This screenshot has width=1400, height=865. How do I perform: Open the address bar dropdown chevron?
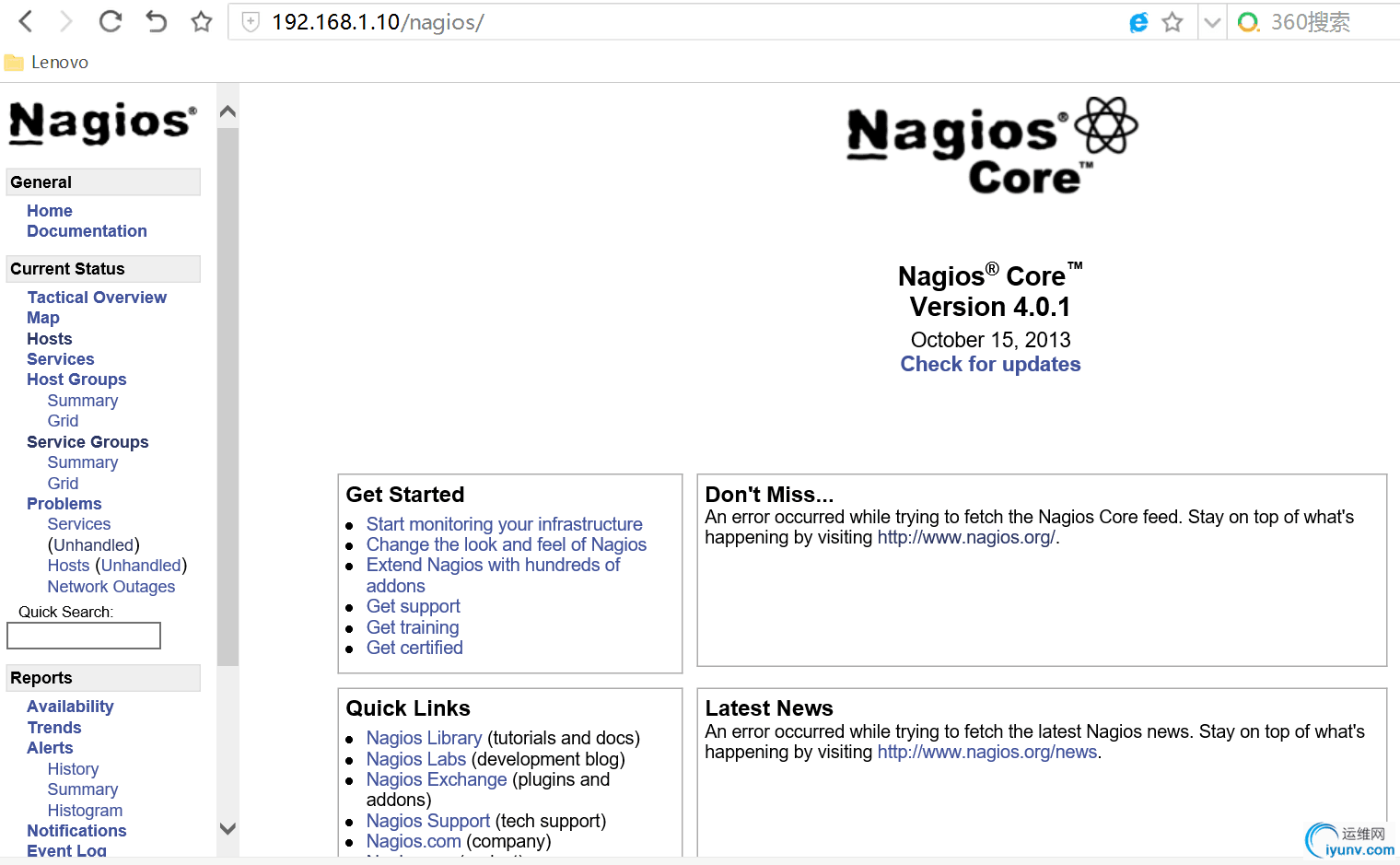(1212, 22)
